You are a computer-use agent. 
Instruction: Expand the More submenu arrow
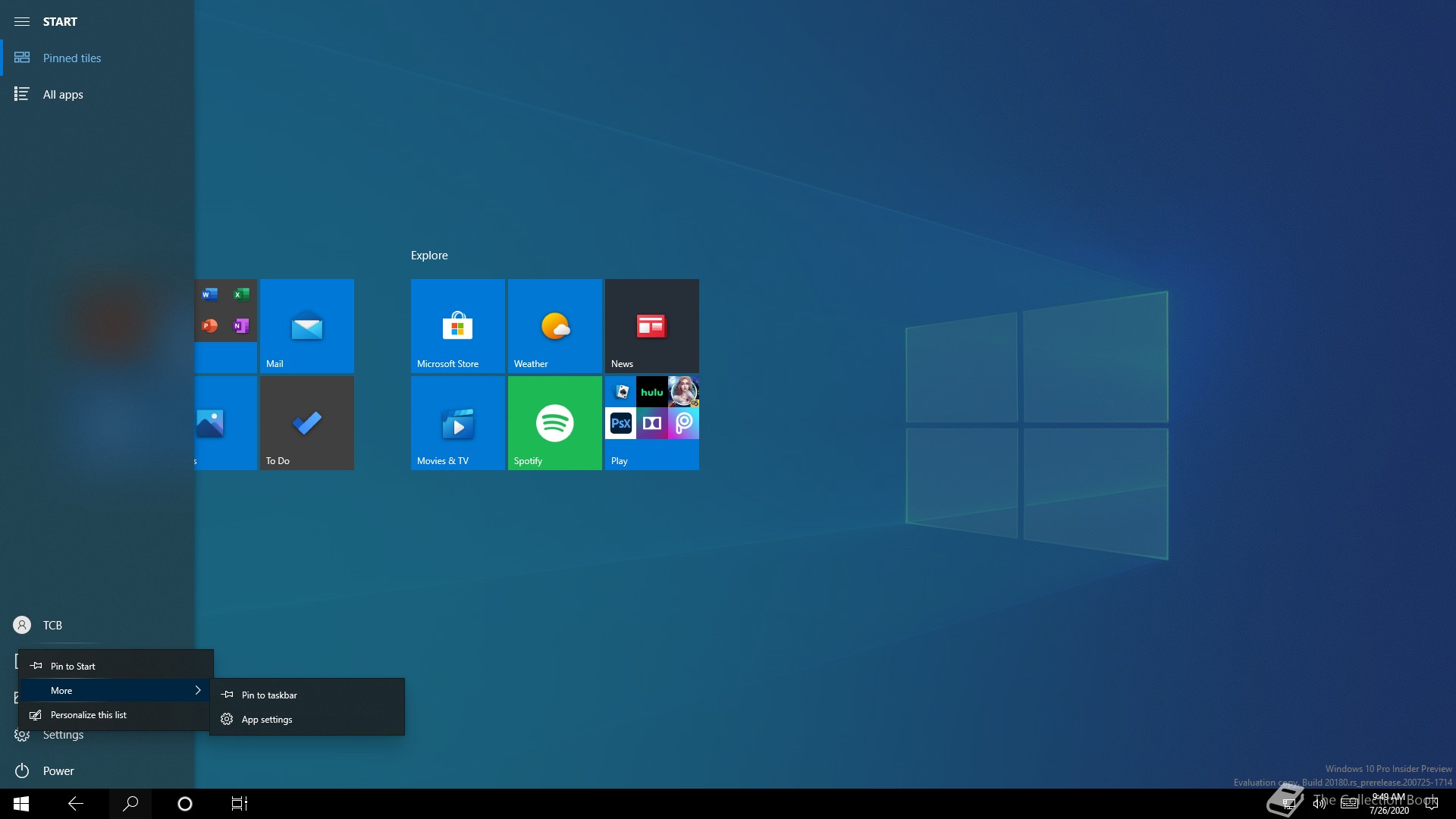point(198,690)
